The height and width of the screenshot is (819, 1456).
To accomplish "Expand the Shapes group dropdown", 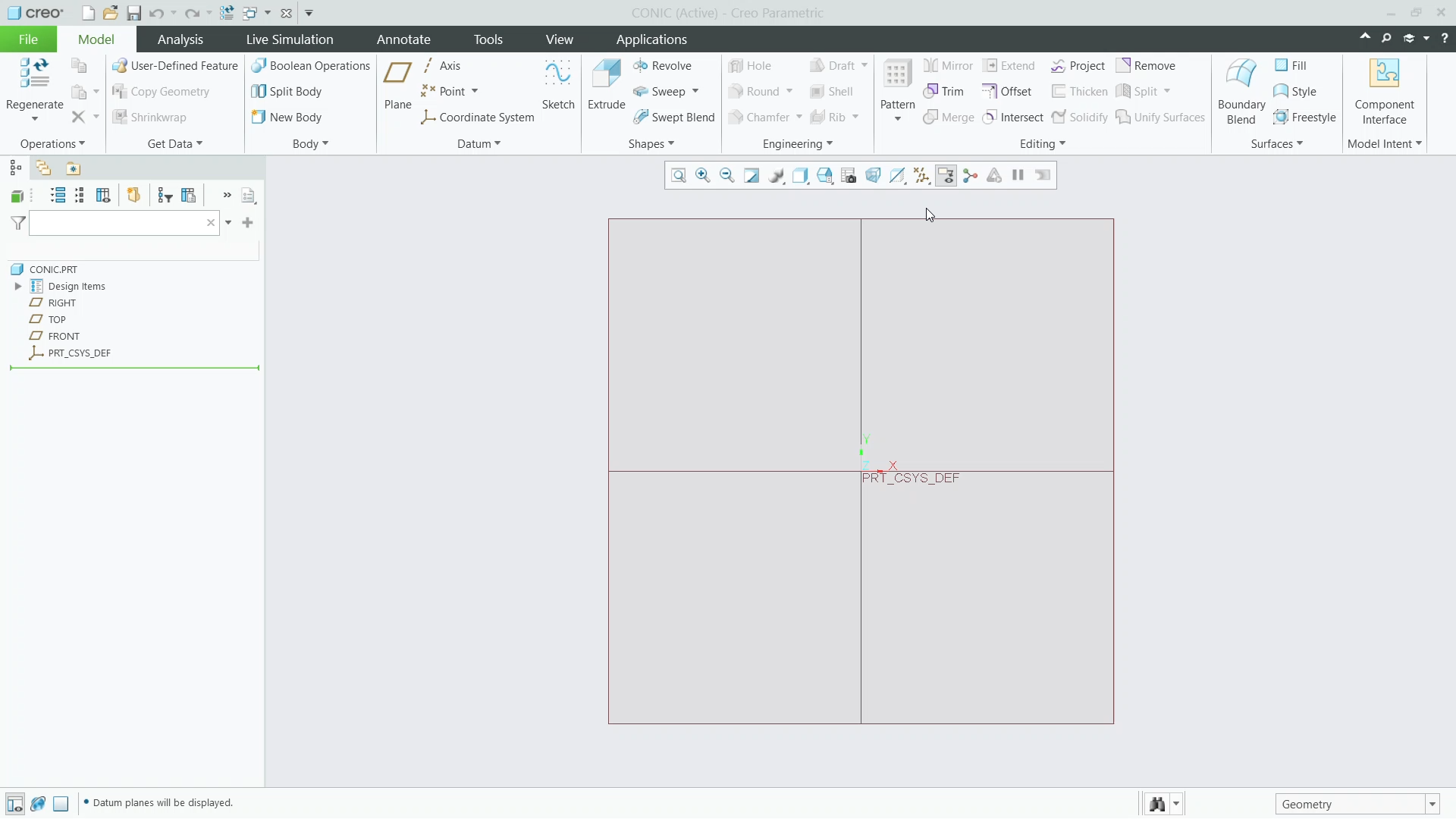I will 651,144.
